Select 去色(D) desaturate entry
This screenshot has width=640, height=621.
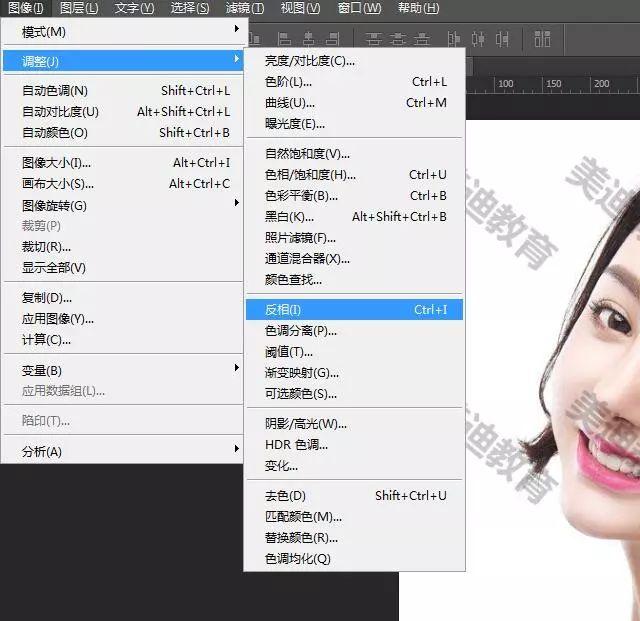click(x=354, y=496)
